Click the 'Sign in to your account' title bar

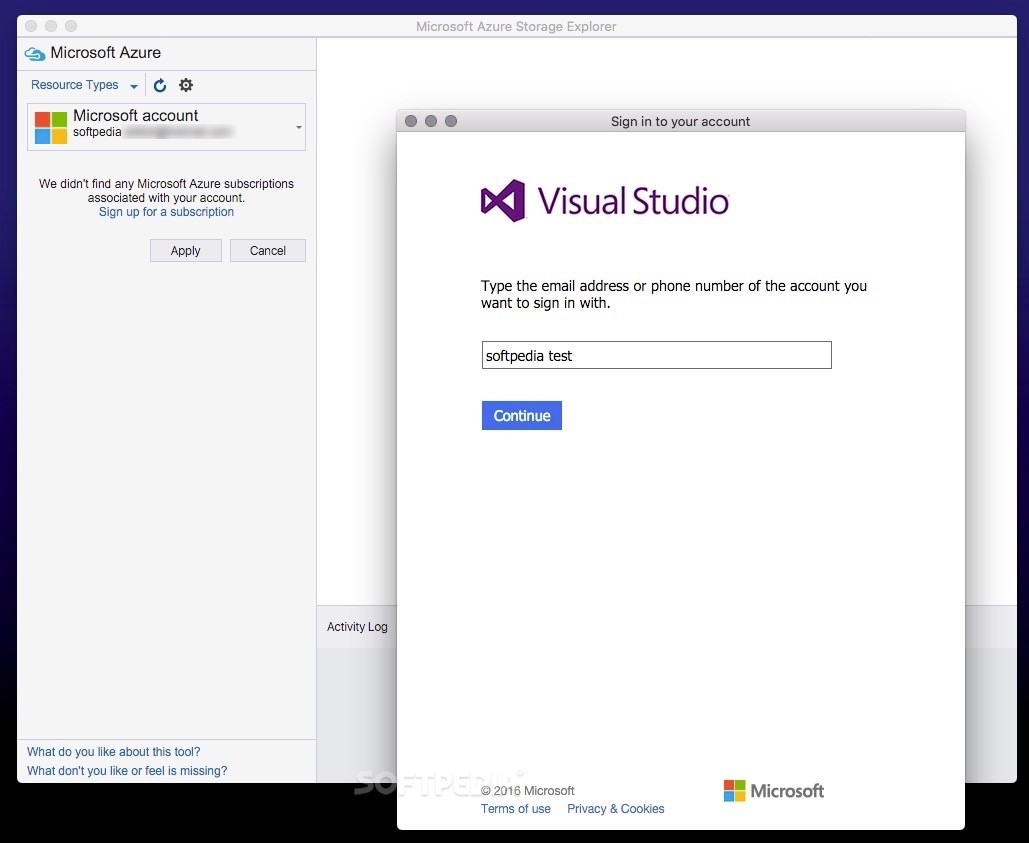[x=680, y=121]
